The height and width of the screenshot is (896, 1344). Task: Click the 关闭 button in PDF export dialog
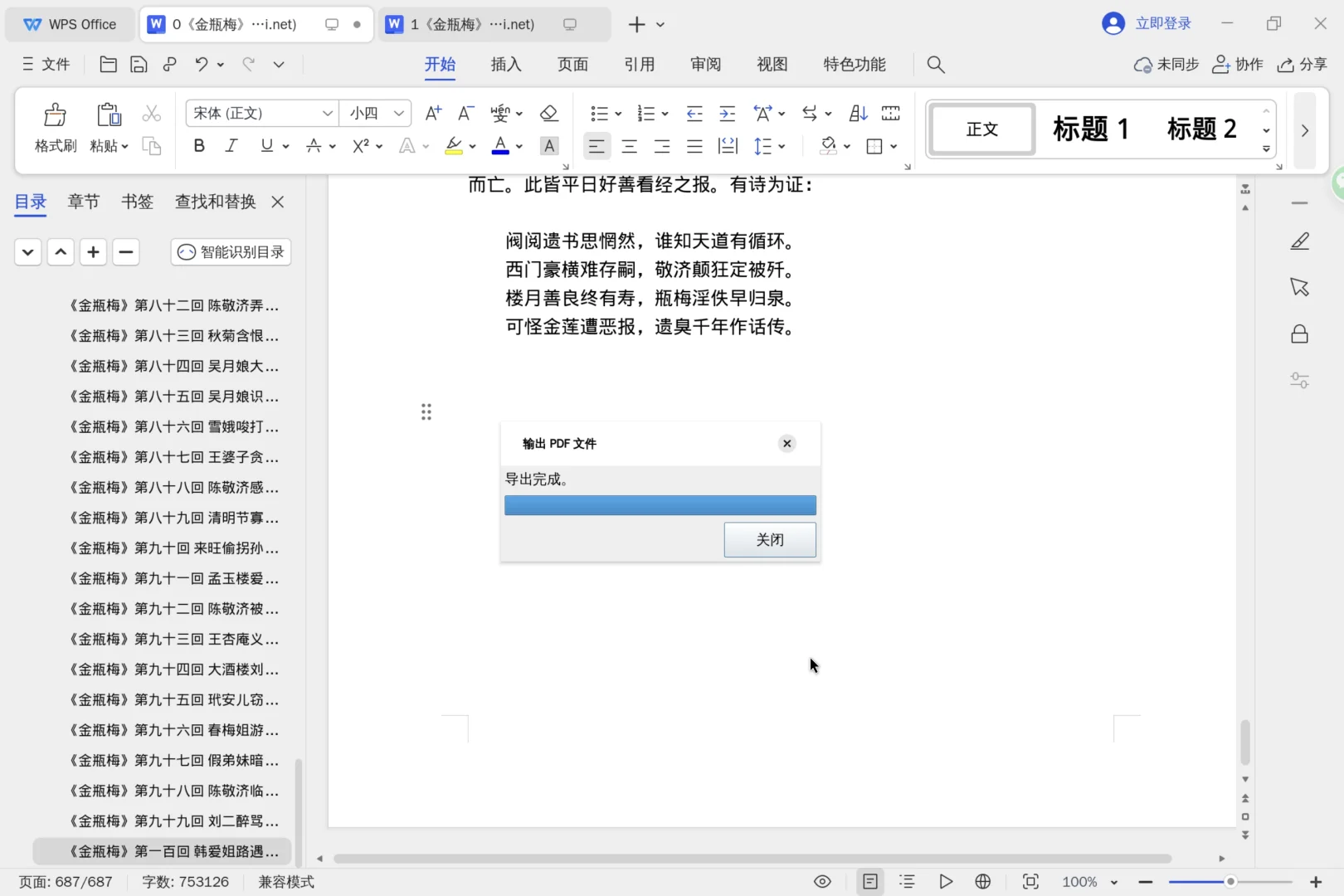770,539
